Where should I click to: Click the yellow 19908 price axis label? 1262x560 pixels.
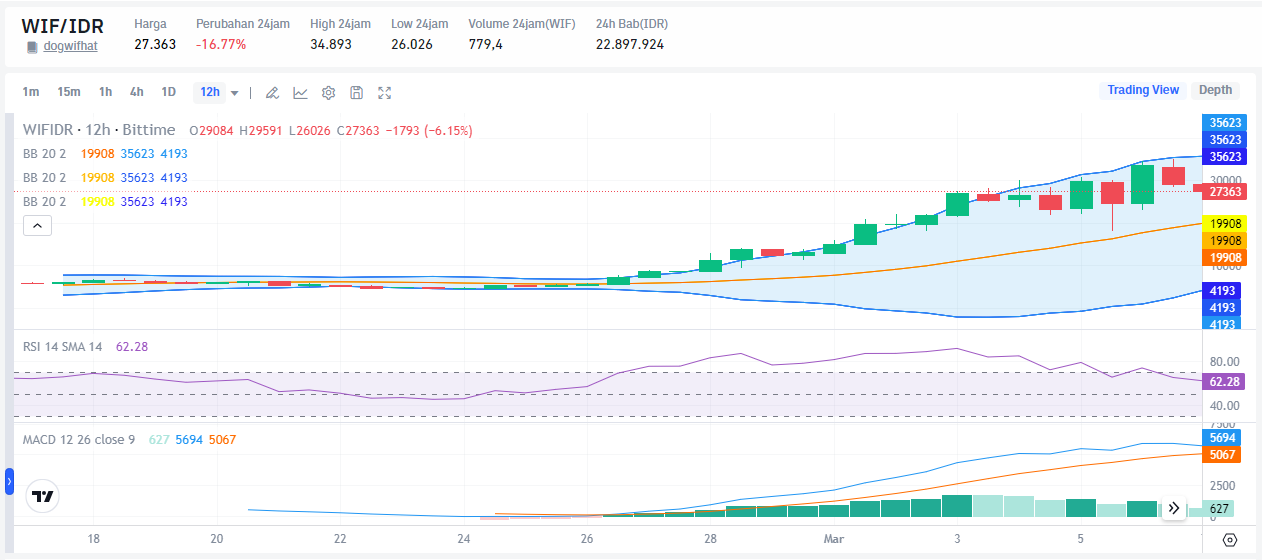pos(1224,224)
